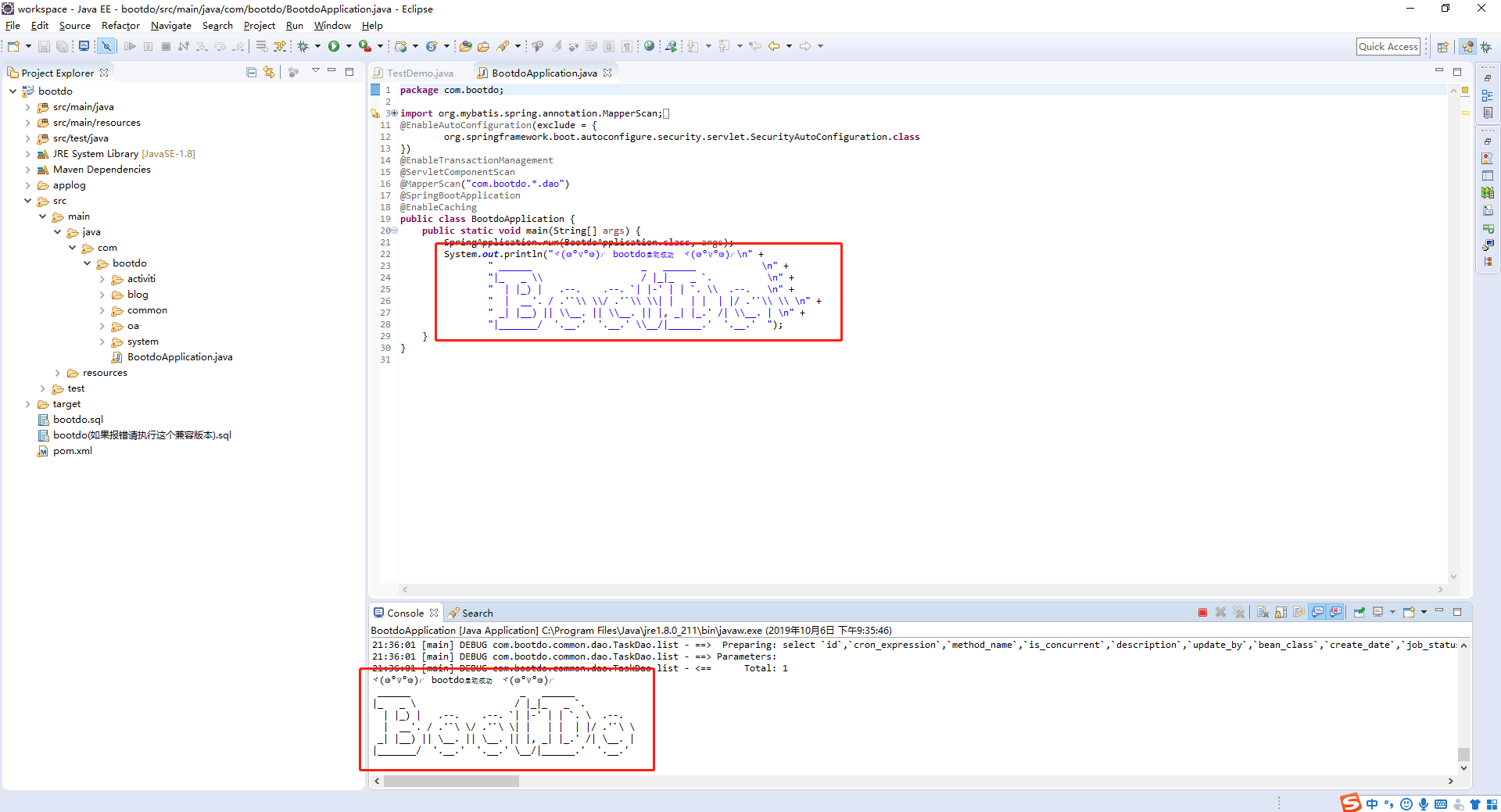Image resolution: width=1501 pixels, height=812 pixels.
Task: Open the Debug button dropdown arrow
Action: tap(317, 46)
